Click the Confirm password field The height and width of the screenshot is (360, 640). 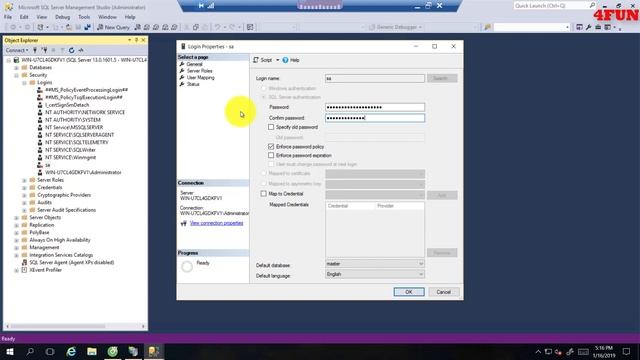[375, 118]
